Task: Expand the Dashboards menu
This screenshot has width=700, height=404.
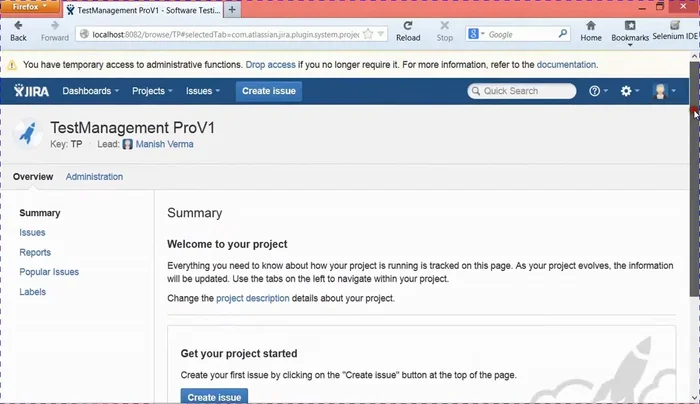Action: tap(91, 91)
